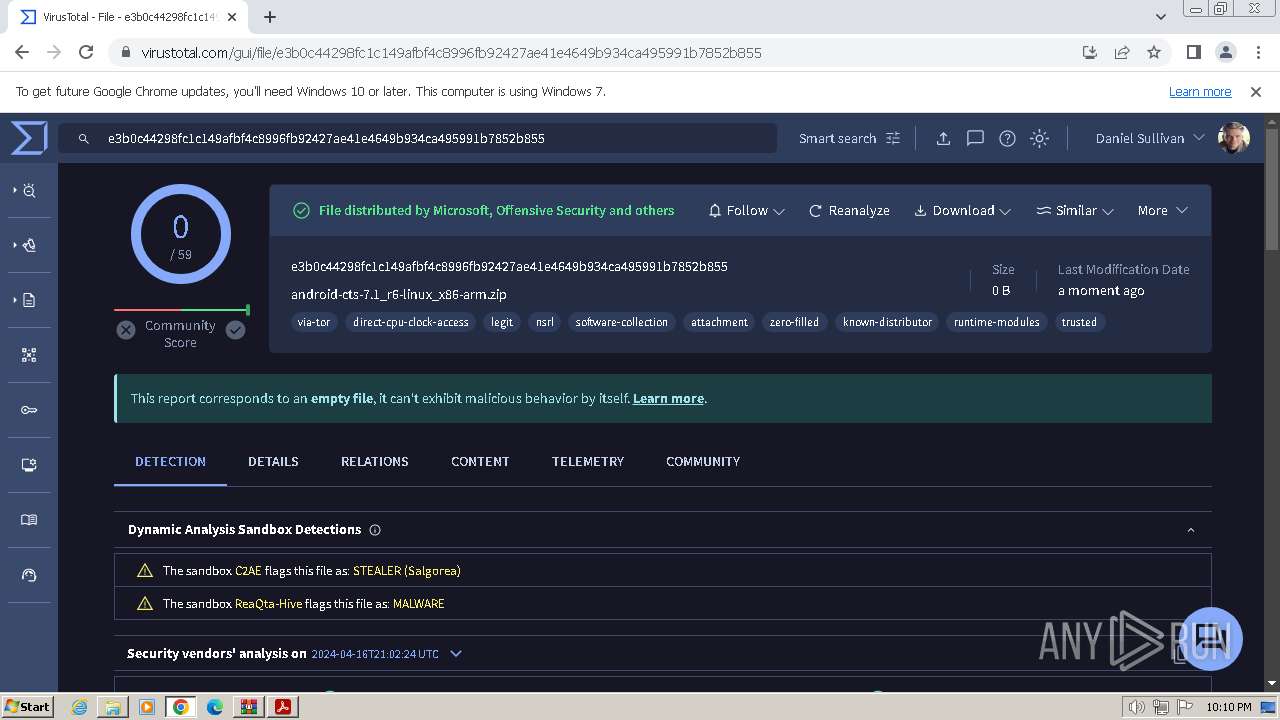1280x720 pixels.
Task: Expand the Follow dropdown
Action: pos(746,210)
